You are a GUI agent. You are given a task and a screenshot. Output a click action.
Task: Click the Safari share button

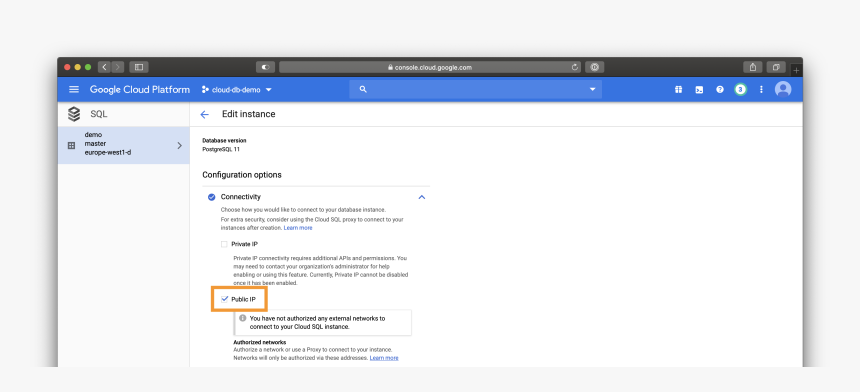pyautogui.click(x=753, y=67)
